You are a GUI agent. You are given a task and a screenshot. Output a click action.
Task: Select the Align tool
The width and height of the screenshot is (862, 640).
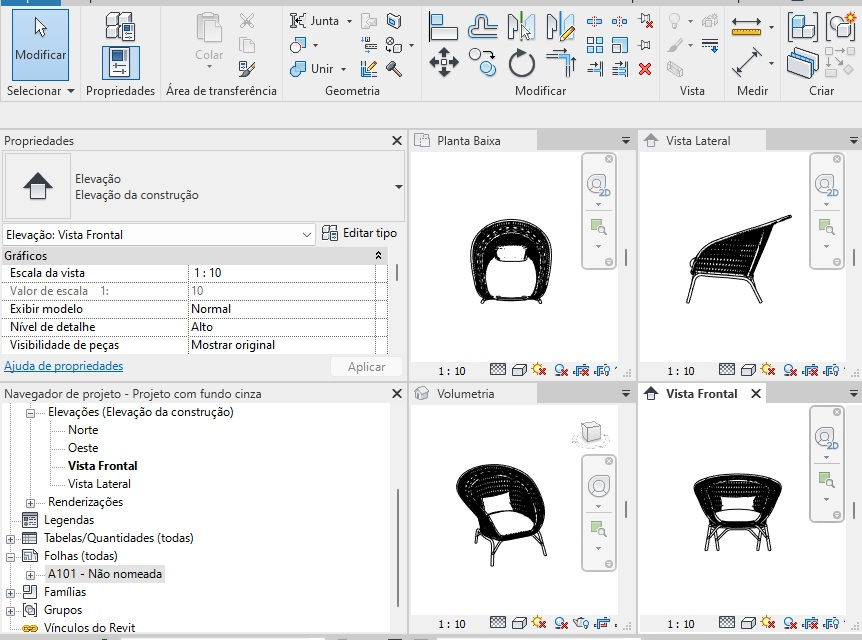[443, 26]
